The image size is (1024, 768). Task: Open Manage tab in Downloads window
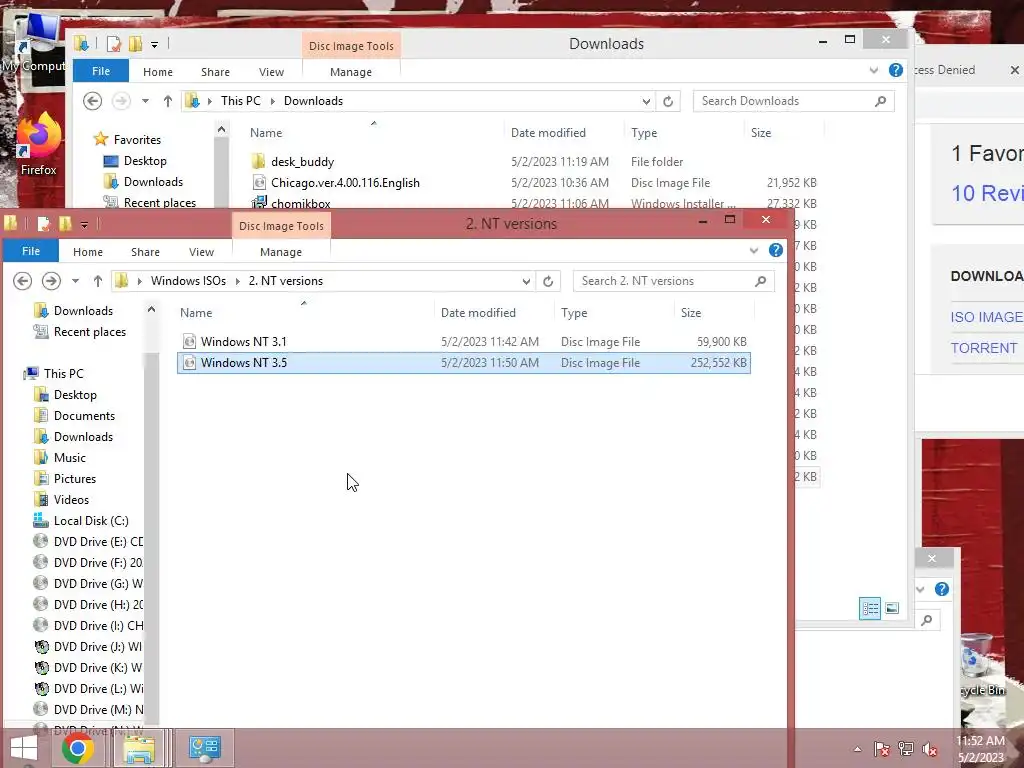(351, 72)
